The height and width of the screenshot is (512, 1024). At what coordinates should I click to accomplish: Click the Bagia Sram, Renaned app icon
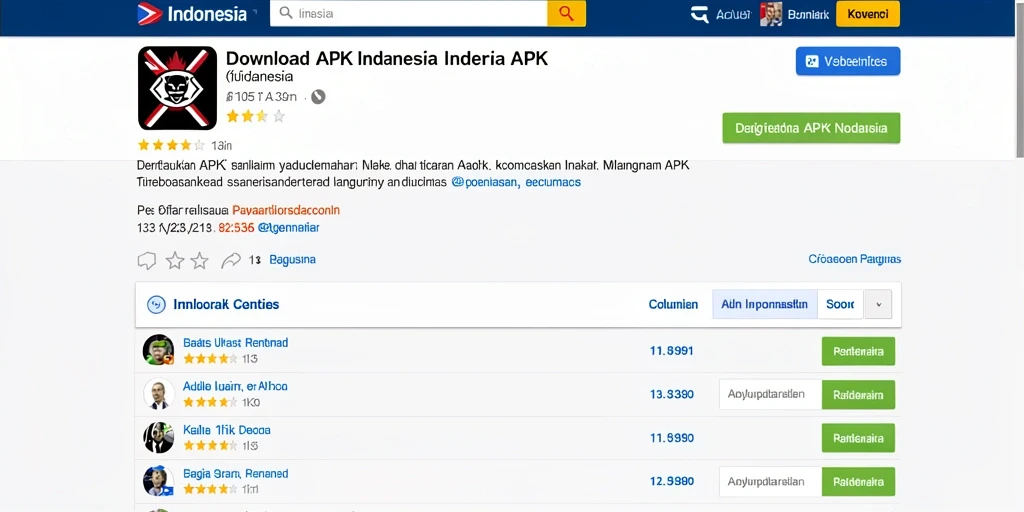159,481
